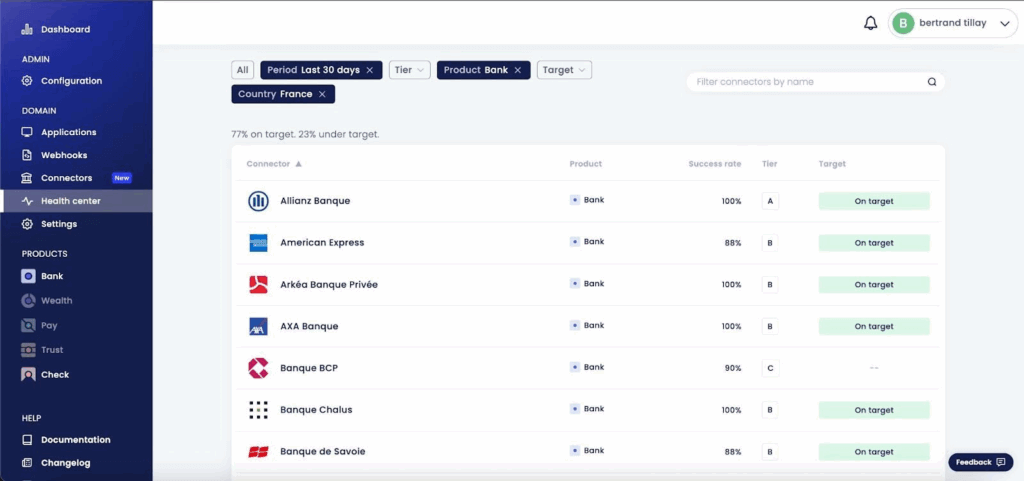Expand the Target filter dropdown

click(x=564, y=70)
